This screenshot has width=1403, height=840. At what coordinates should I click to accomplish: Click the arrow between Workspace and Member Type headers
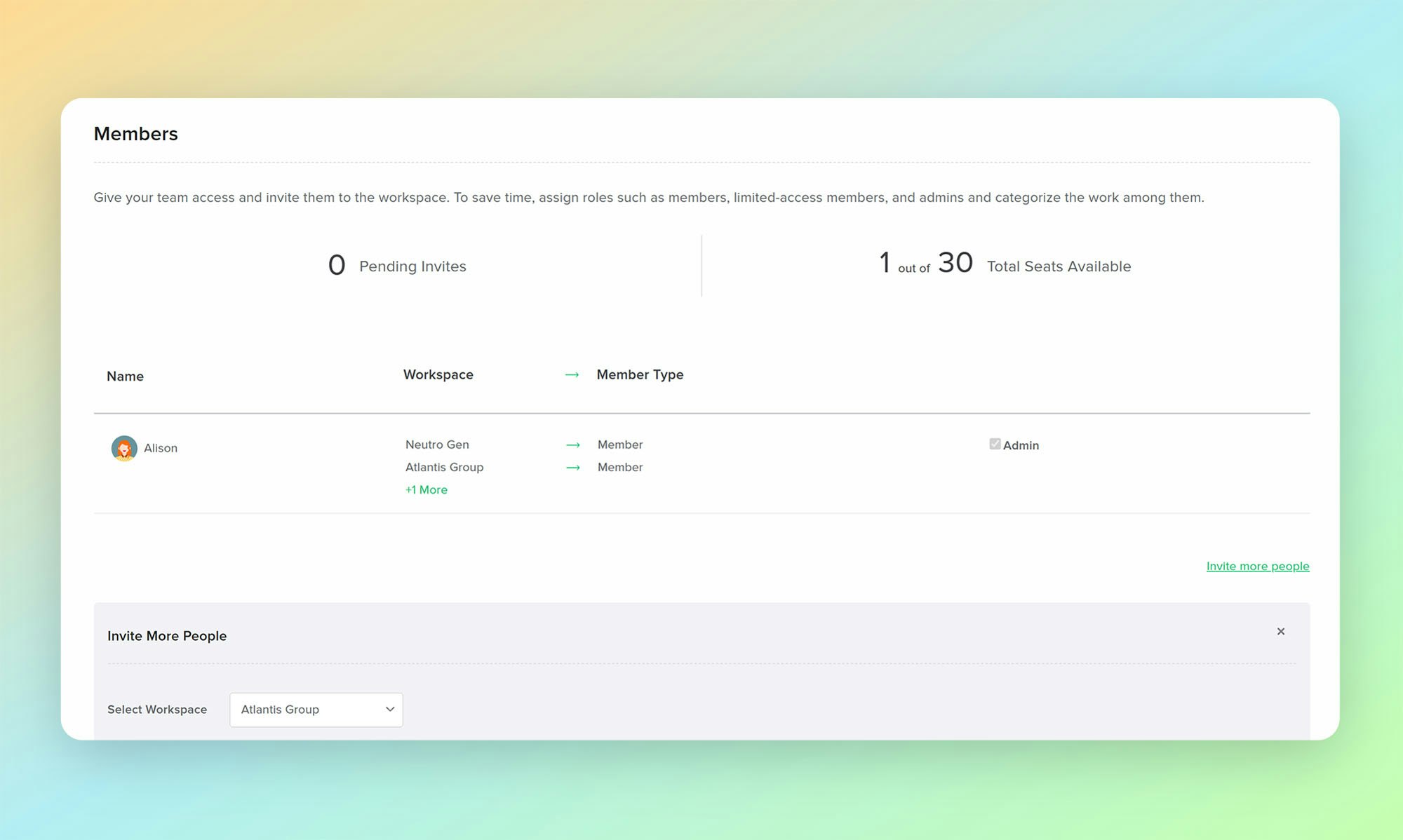point(571,374)
